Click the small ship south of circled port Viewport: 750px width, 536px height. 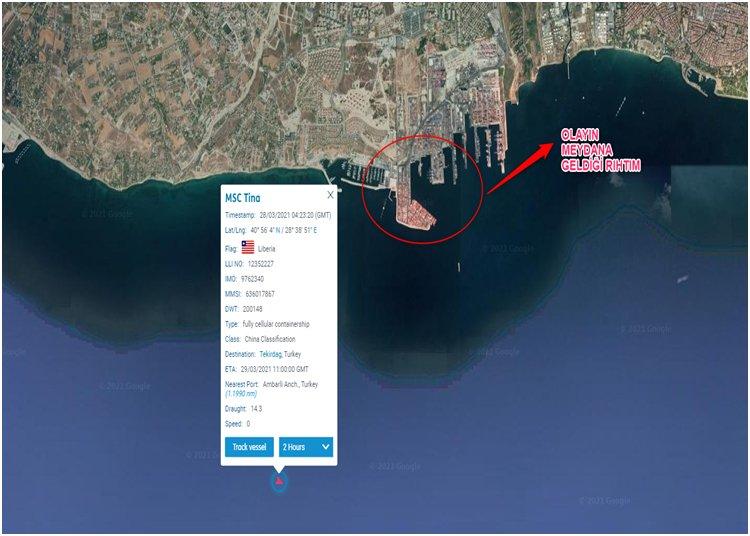point(459,267)
